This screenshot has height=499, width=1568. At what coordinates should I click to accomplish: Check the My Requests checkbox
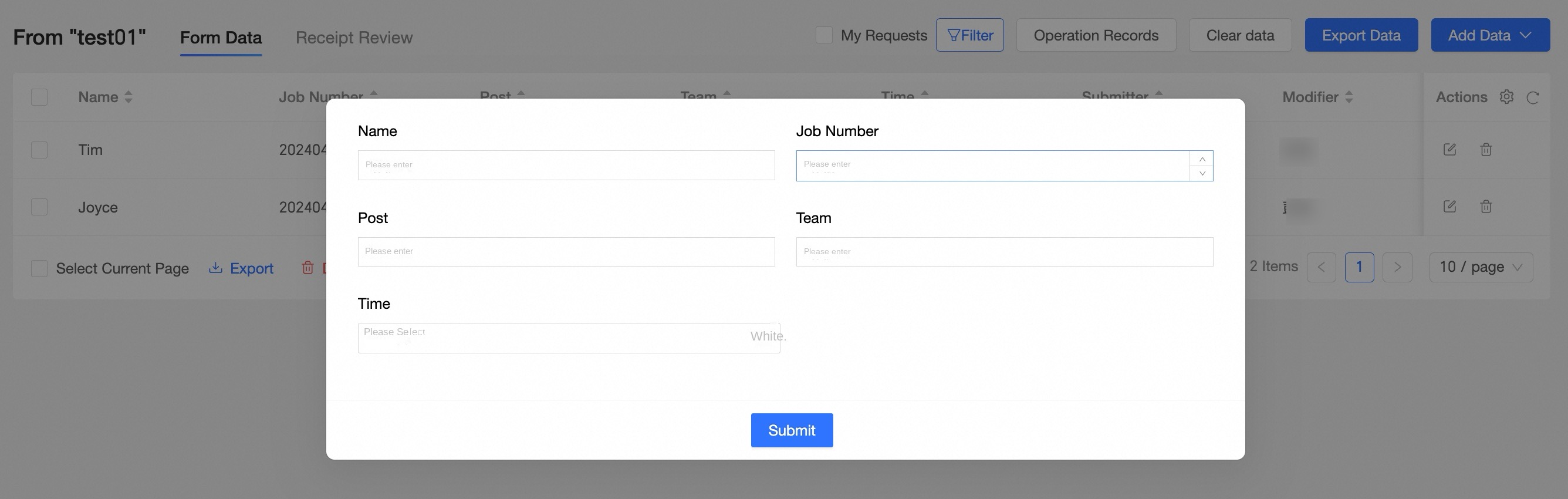[823, 35]
